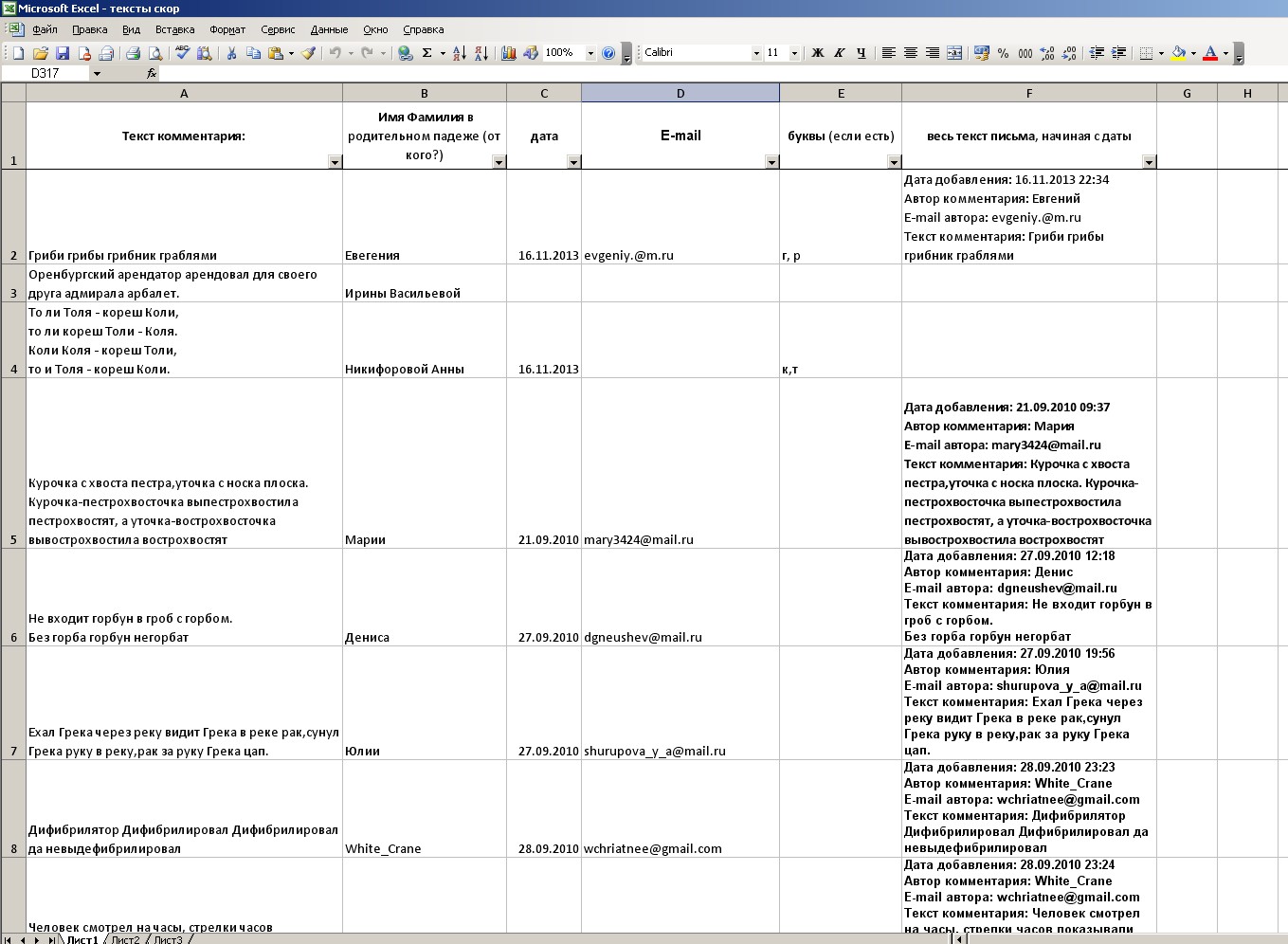Expand the font size dropdown
1288x944 pixels.
(794, 53)
